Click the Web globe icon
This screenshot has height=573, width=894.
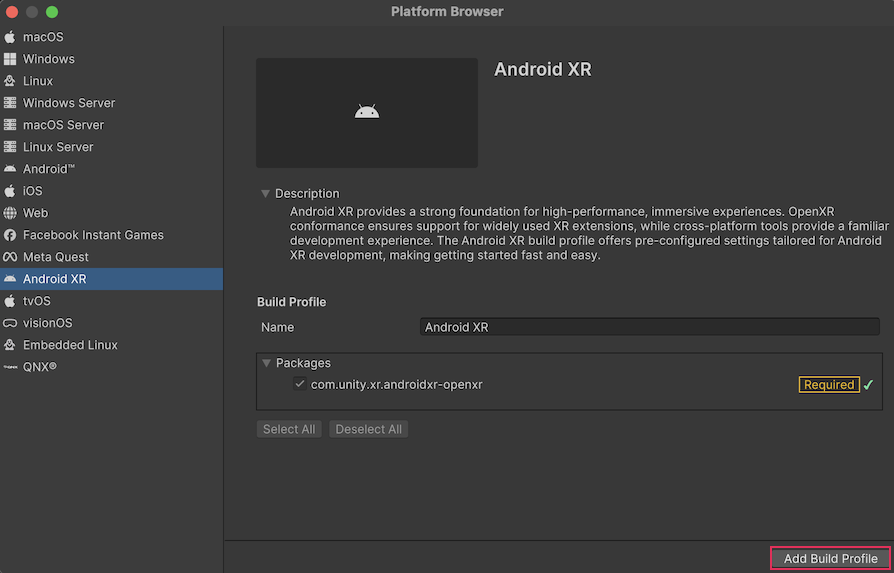pos(10,213)
